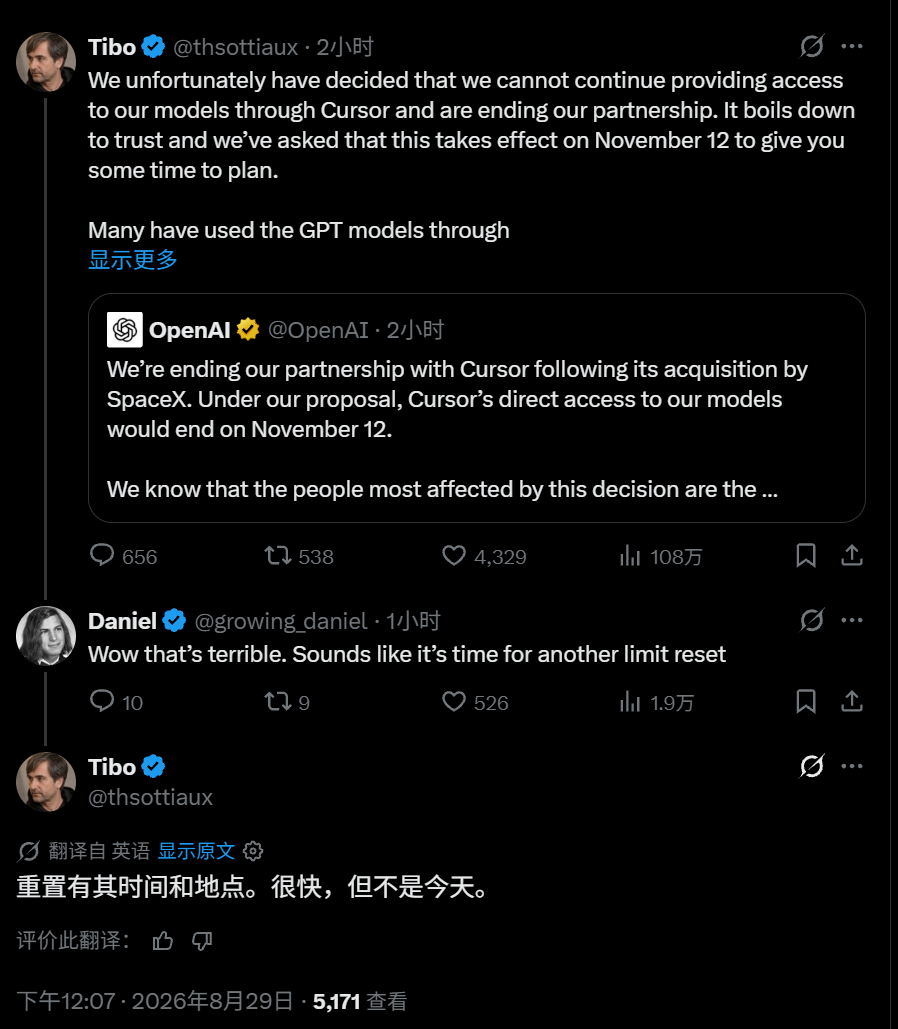The image size is (898, 1029).
Task: Open the more options menu on Daniel's reply
Action: pos(851,620)
